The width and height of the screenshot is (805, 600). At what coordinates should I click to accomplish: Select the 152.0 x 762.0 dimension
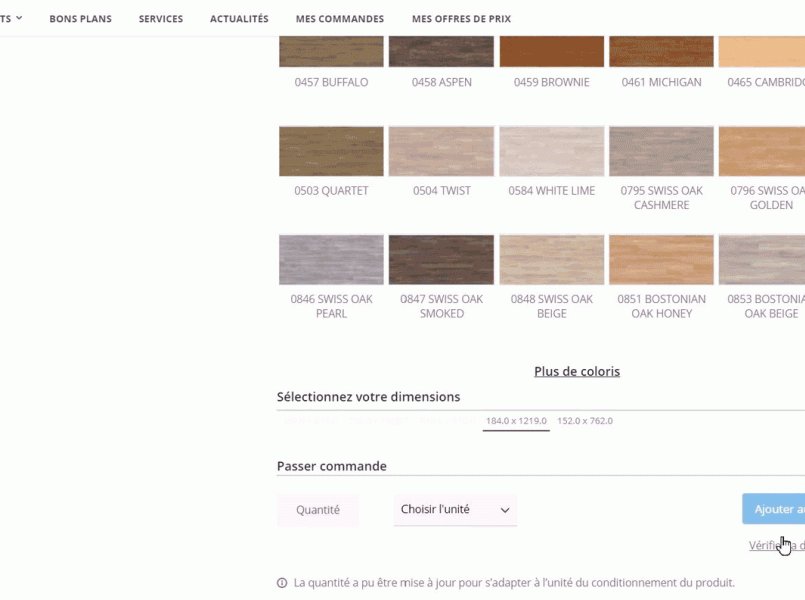[x=585, y=420]
